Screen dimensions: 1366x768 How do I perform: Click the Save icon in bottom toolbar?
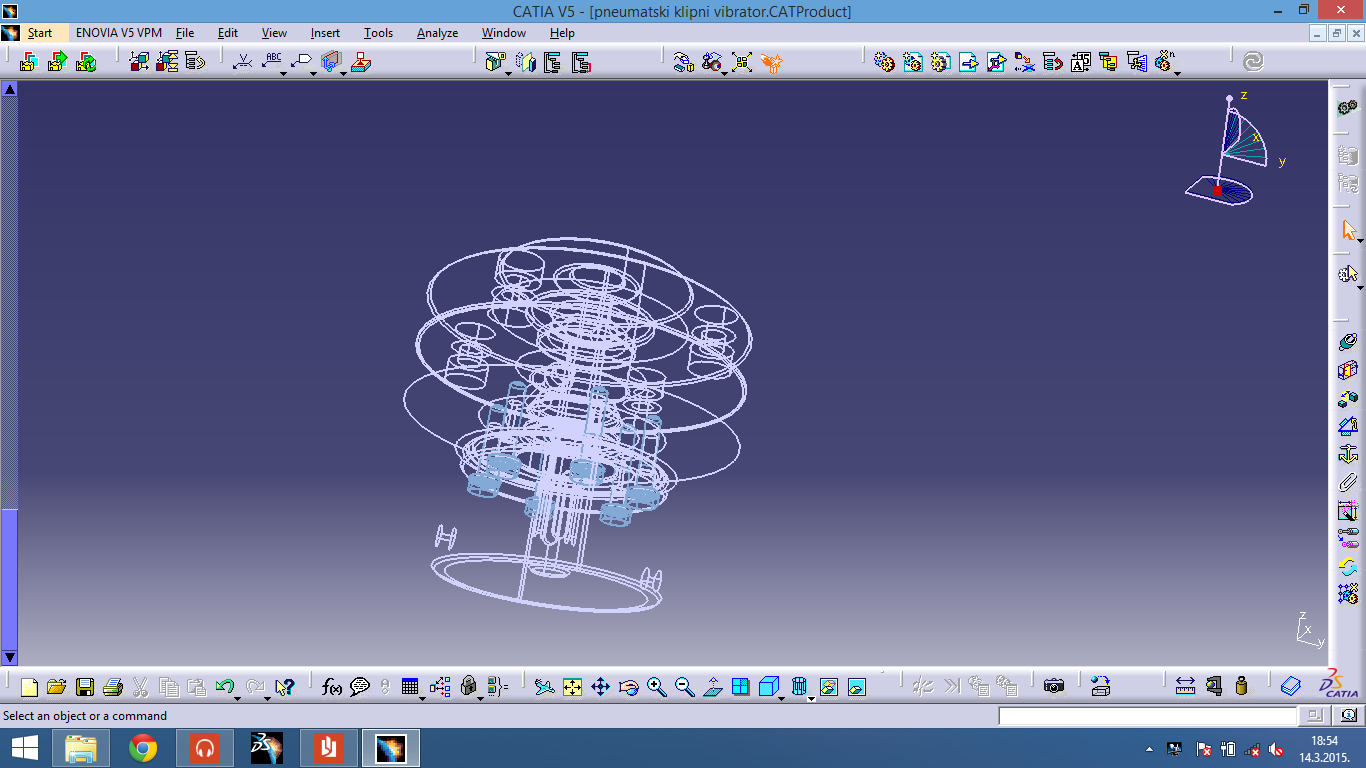pyautogui.click(x=85, y=687)
